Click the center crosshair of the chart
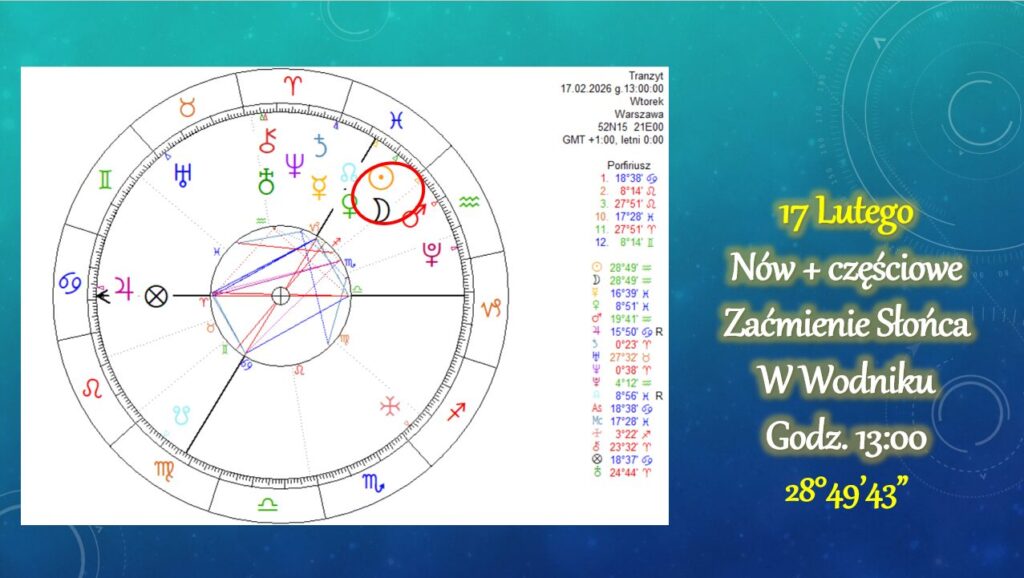Screen dimensions: 1024x578 point(282,295)
